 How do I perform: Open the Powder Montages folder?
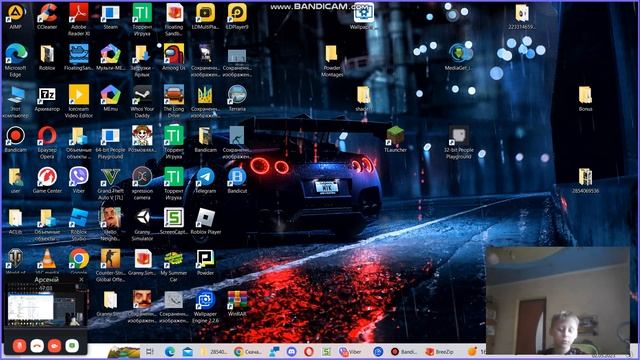tap(331, 54)
